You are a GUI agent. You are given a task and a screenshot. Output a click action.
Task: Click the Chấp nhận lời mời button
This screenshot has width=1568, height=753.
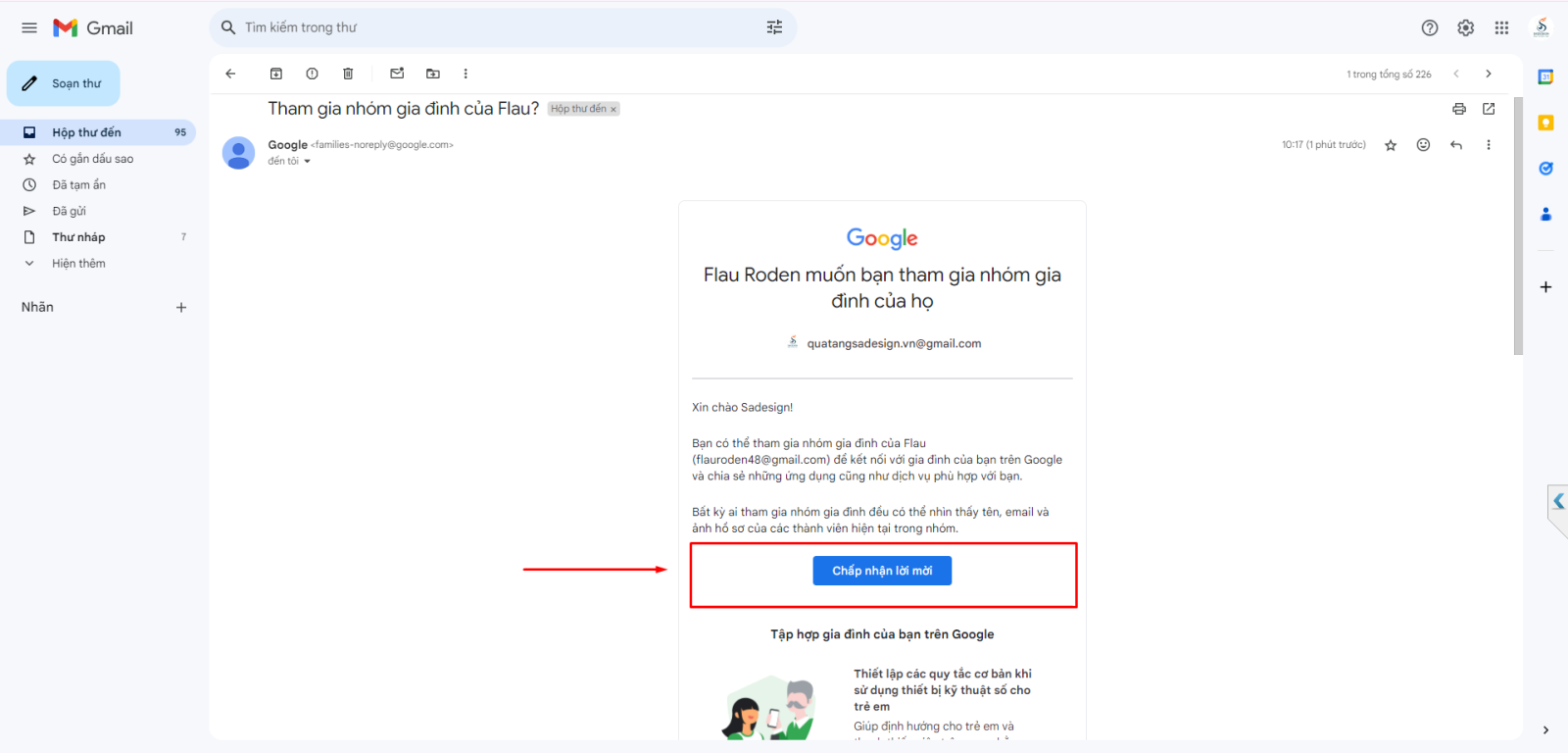point(882,571)
